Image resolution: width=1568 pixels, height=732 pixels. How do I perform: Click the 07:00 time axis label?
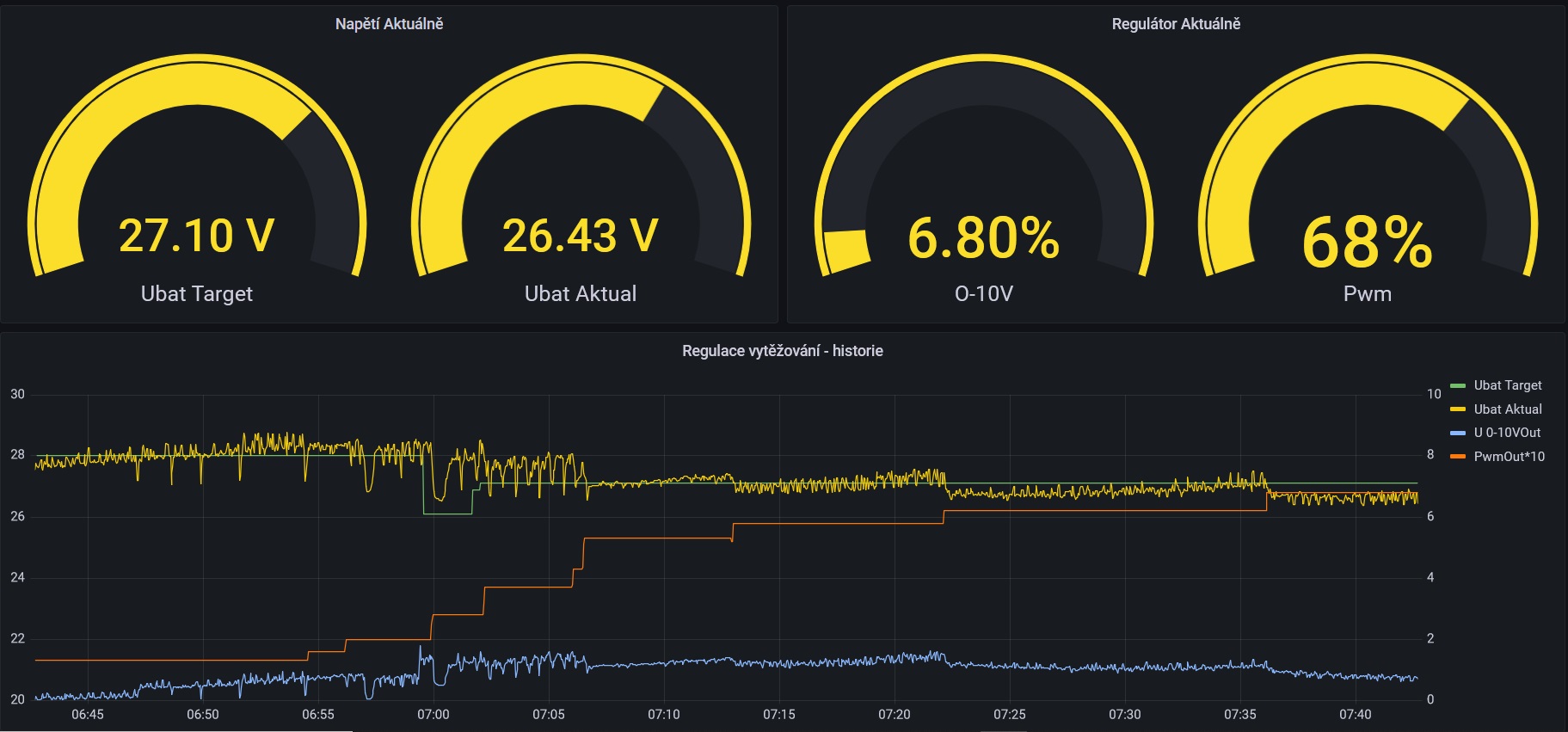(x=434, y=715)
